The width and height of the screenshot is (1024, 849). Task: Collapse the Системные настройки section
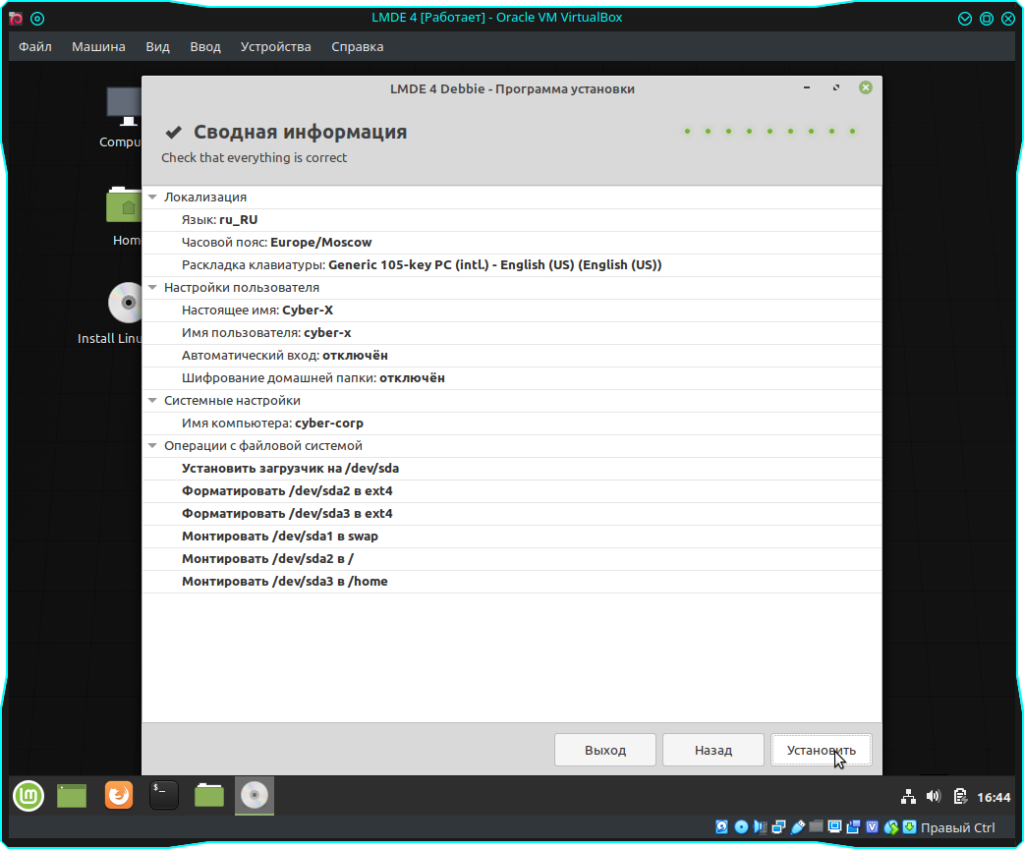pyautogui.click(x=153, y=401)
